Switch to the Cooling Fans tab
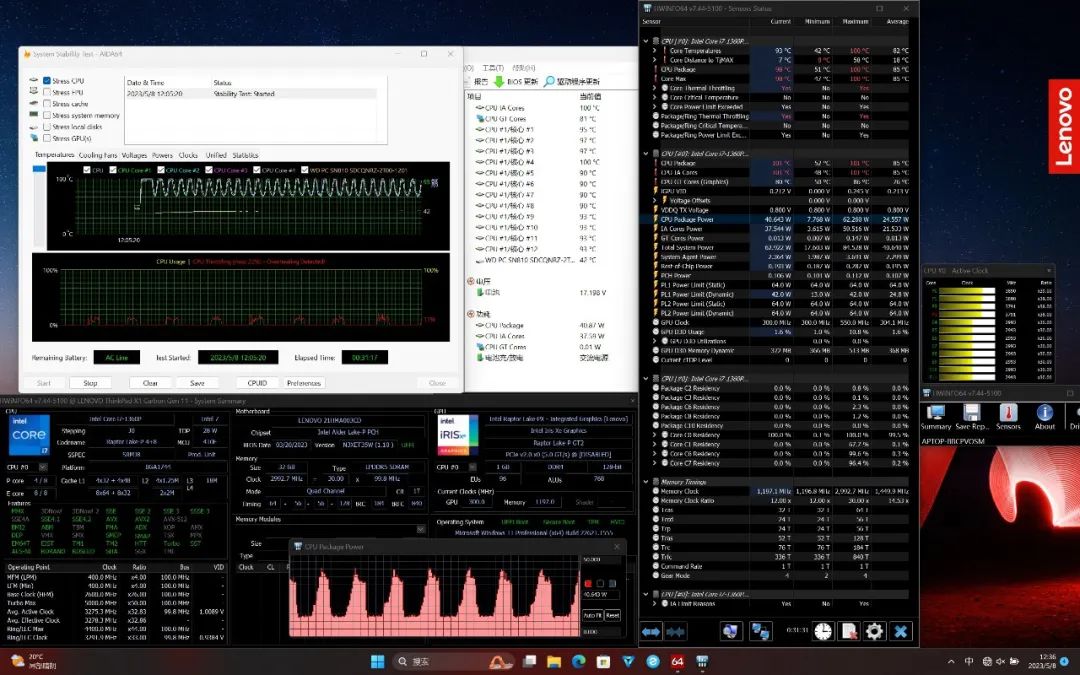Screen dimensions: 1080x675 click(98, 156)
